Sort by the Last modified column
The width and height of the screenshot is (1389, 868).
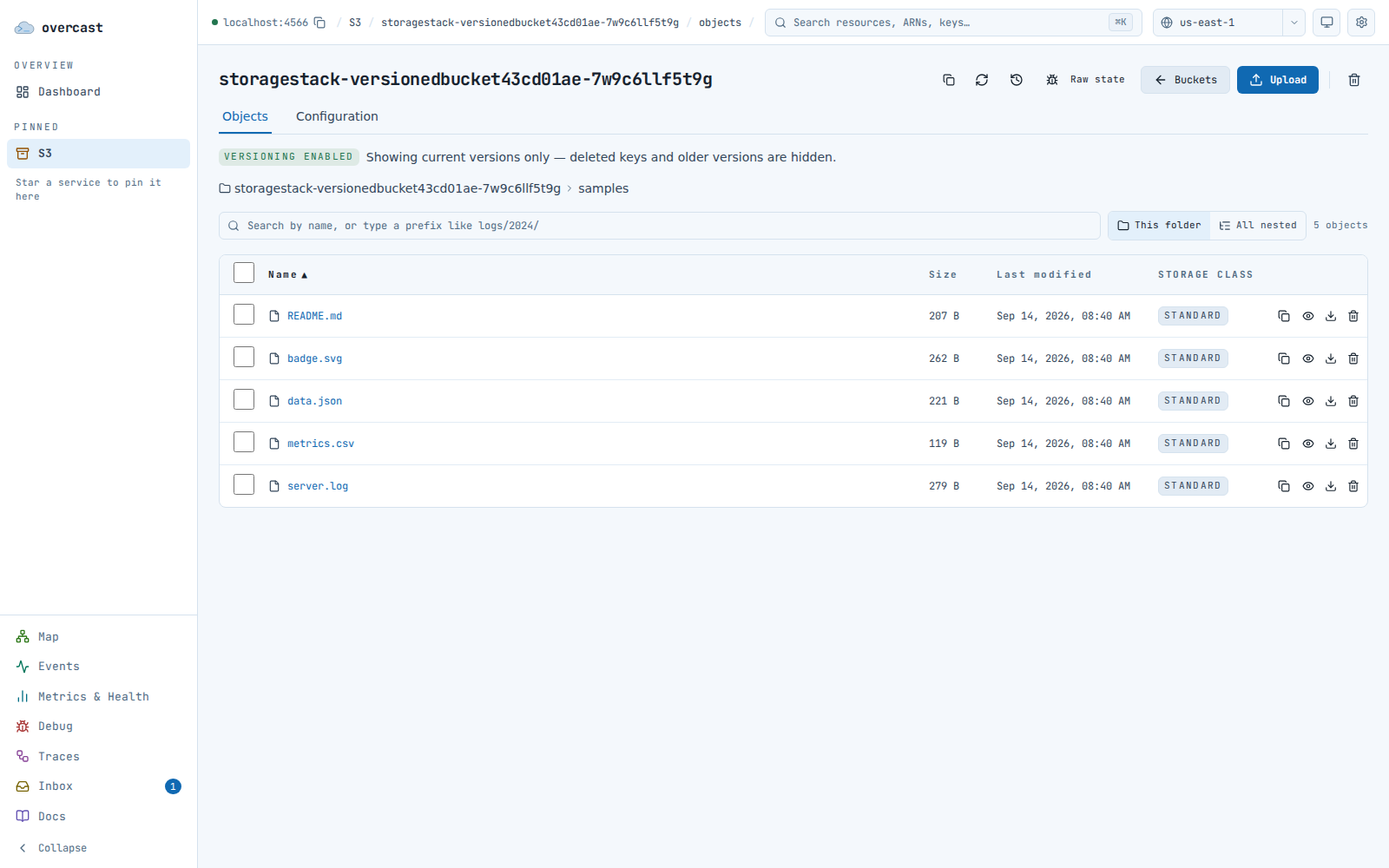[x=1043, y=274]
